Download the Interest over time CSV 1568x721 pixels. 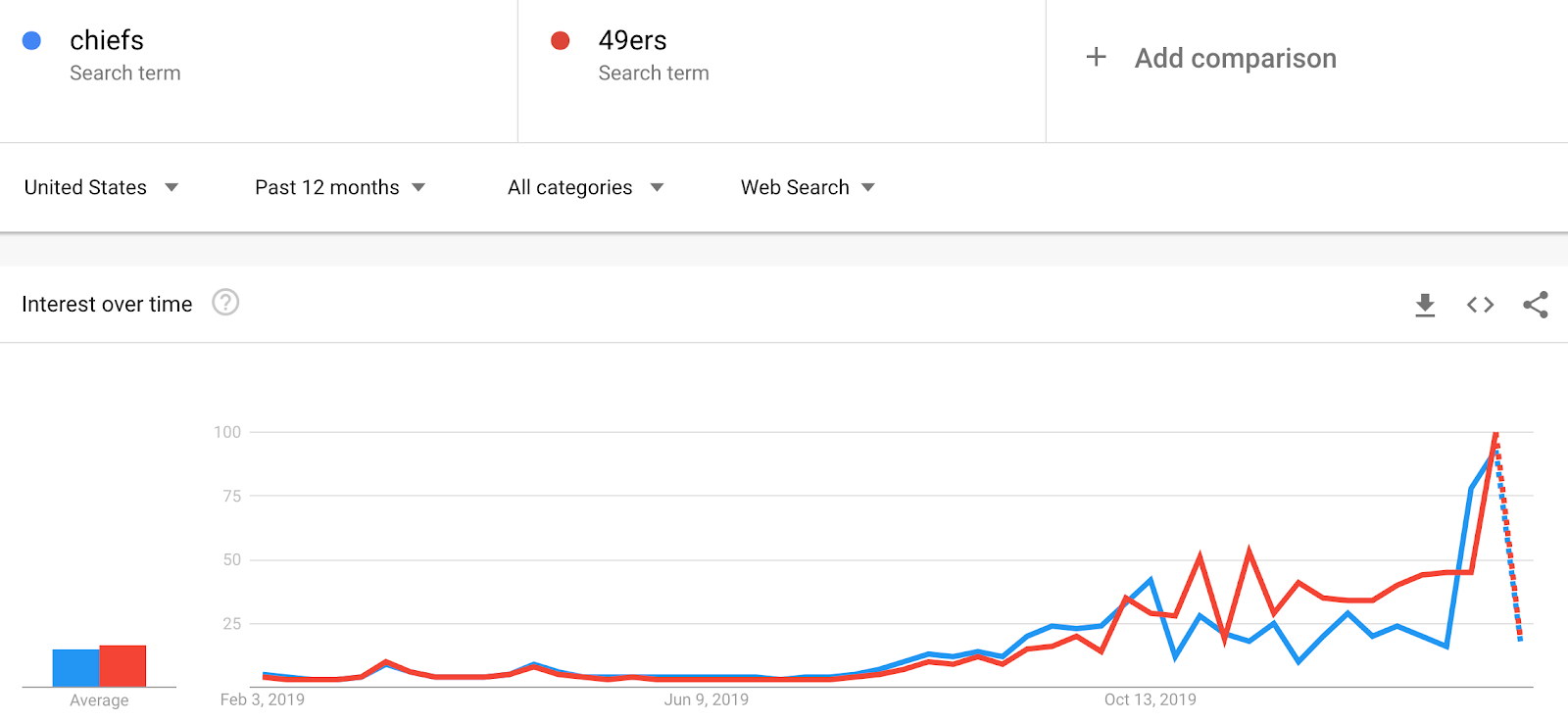tap(1425, 305)
